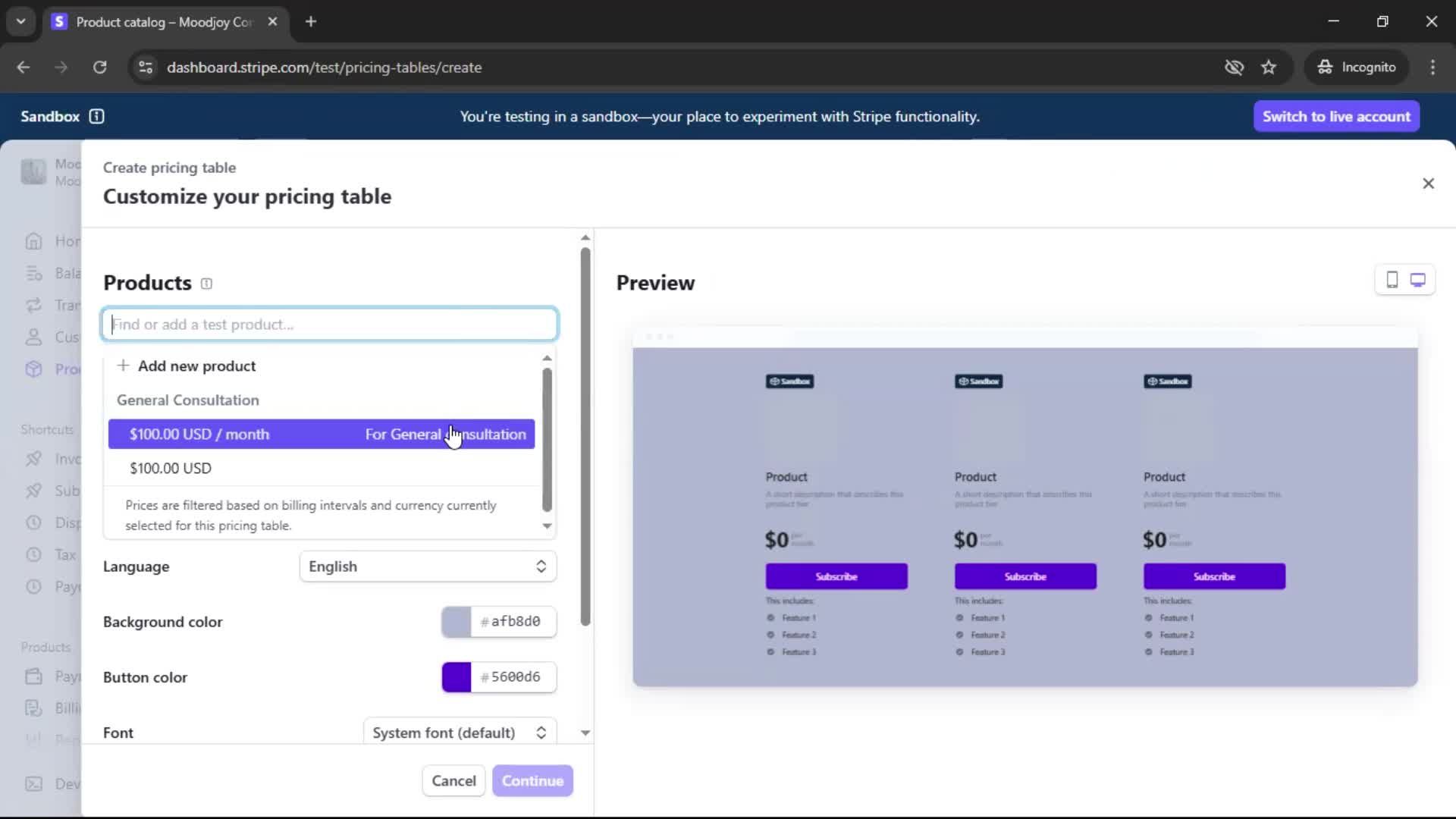The height and width of the screenshot is (819, 1456).
Task: Click the Button color purple swatch
Action: pyautogui.click(x=457, y=677)
